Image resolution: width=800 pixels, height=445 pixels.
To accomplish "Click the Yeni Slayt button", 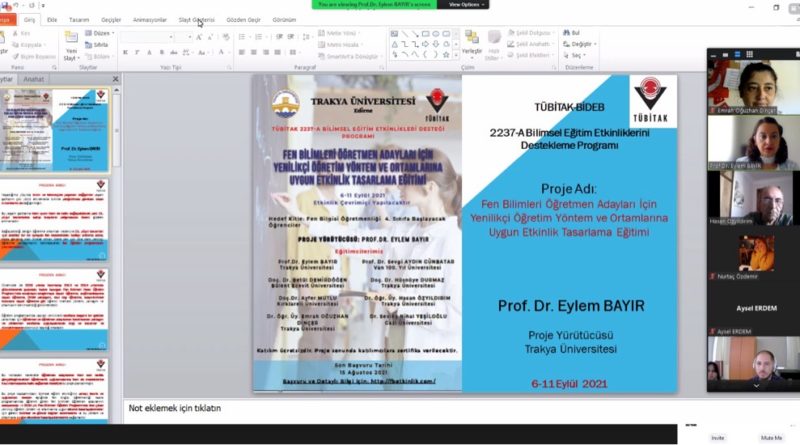I will coord(71,46).
